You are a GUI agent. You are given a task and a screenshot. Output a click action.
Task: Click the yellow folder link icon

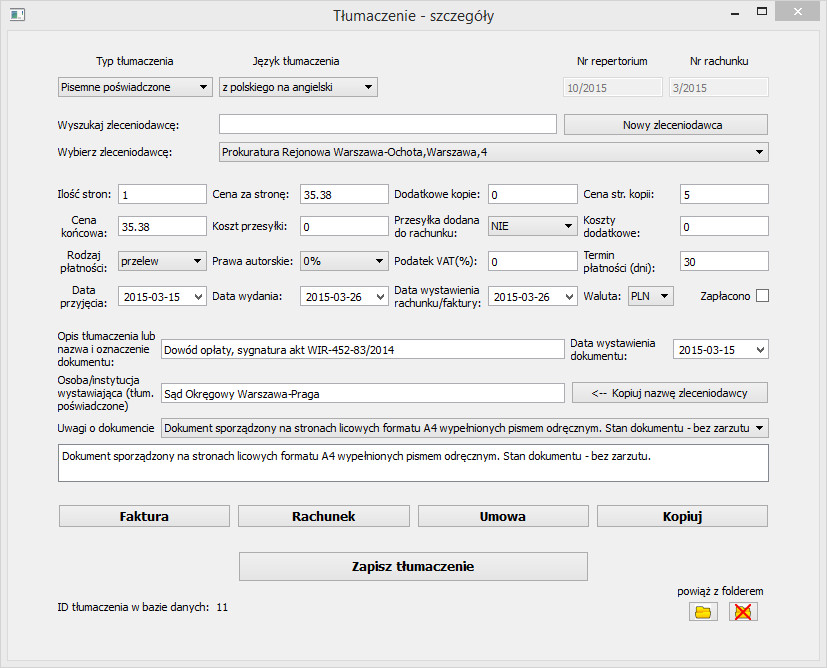pyautogui.click(x=703, y=612)
